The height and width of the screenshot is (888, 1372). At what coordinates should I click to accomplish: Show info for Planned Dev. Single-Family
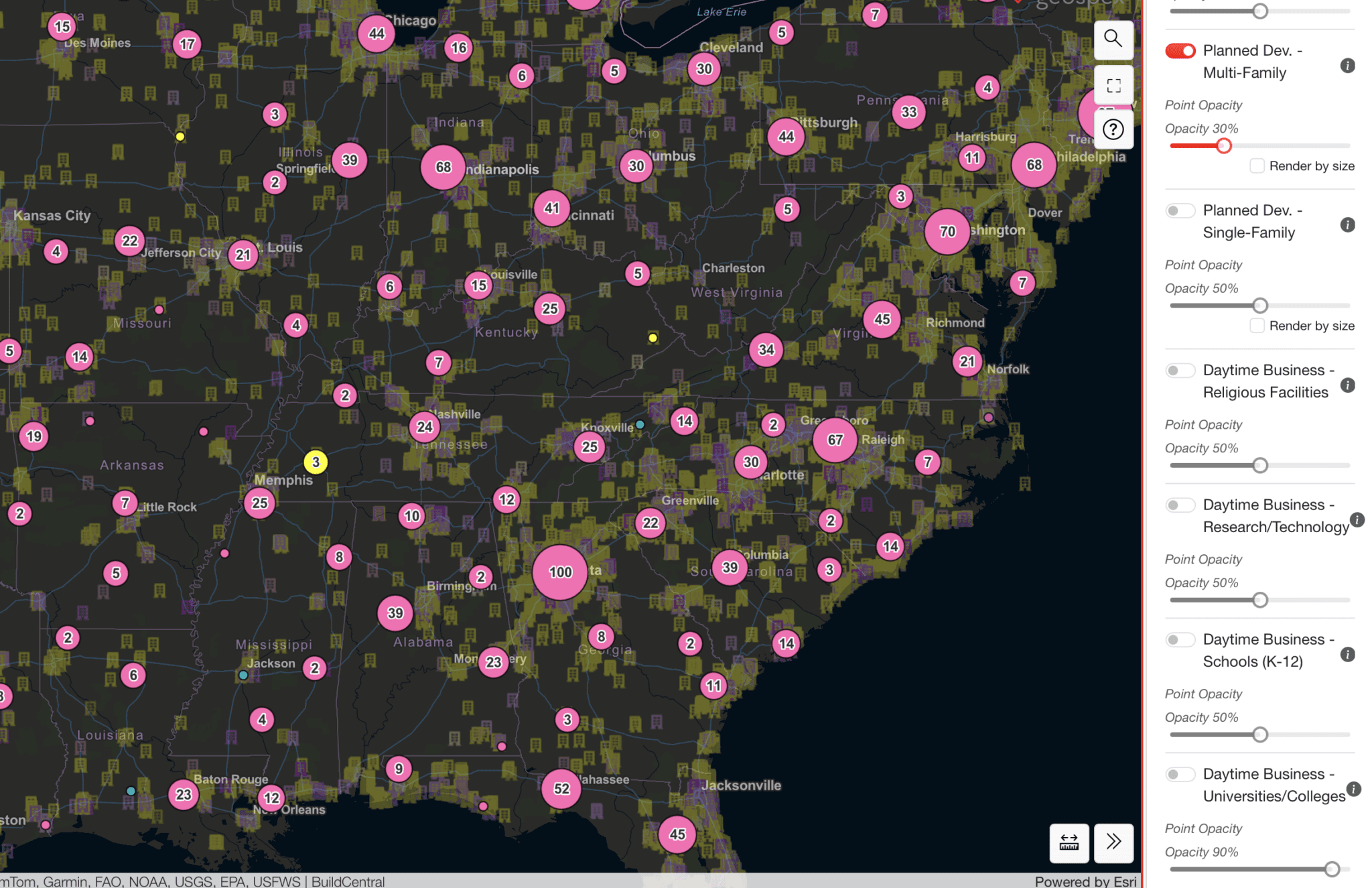pyautogui.click(x=1347, y=225)
